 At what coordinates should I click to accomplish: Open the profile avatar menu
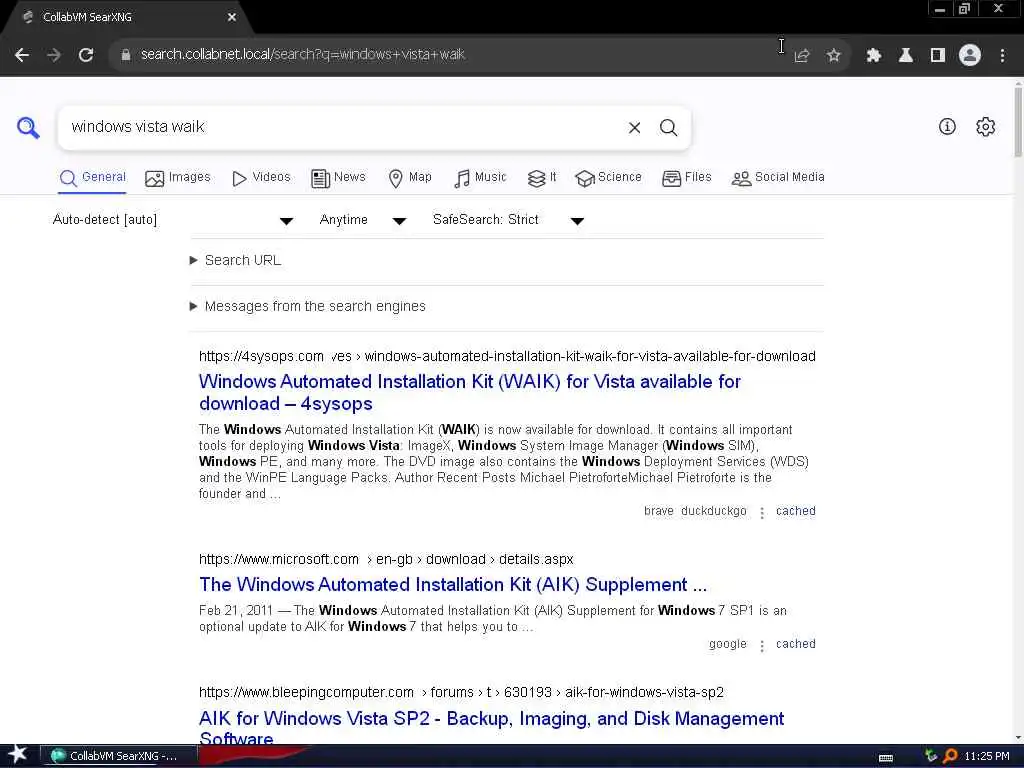pos(970,55)
